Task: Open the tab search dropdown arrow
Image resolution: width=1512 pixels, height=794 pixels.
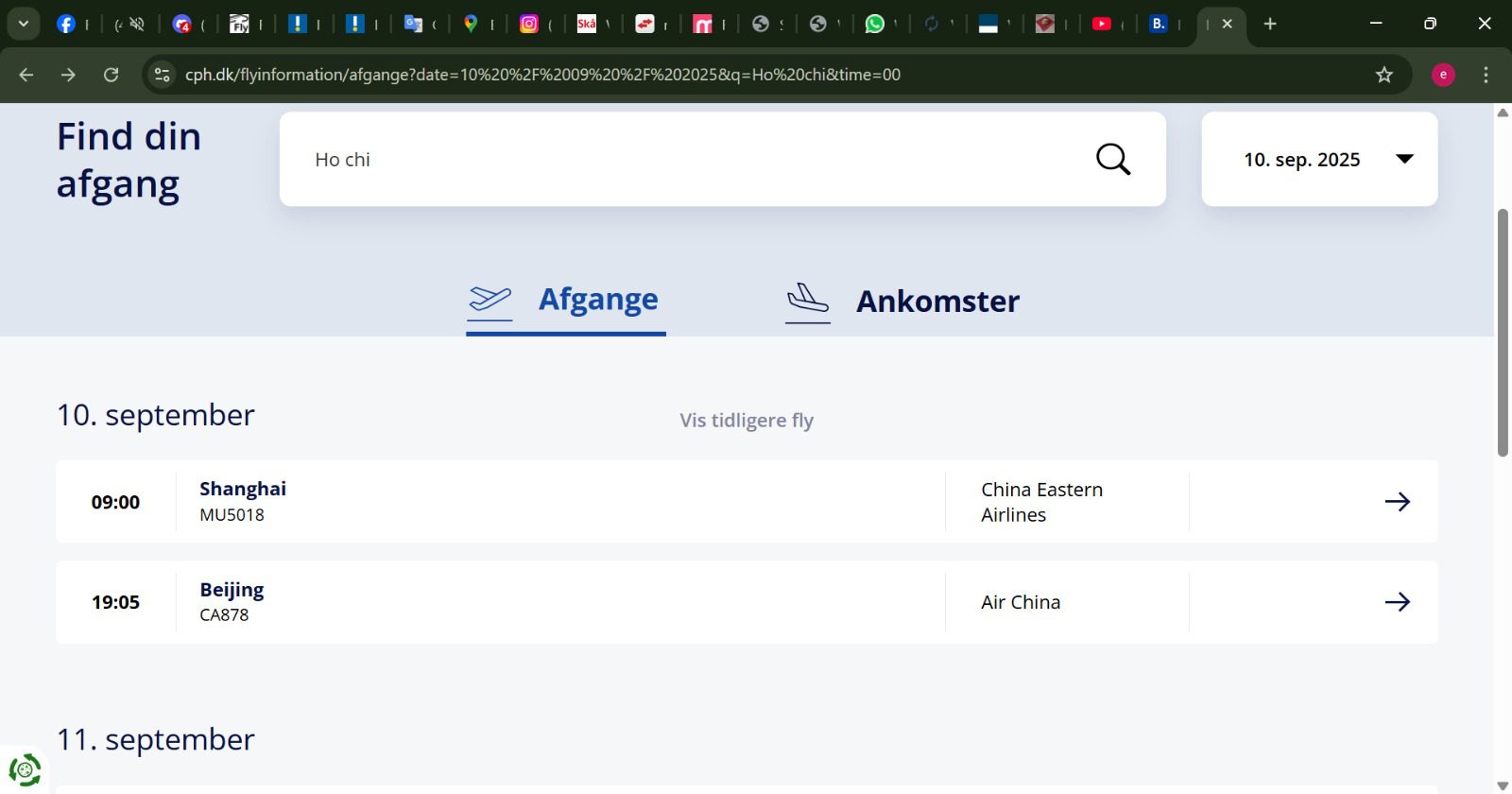Action: pyautogui.click(x=23, y=24)
